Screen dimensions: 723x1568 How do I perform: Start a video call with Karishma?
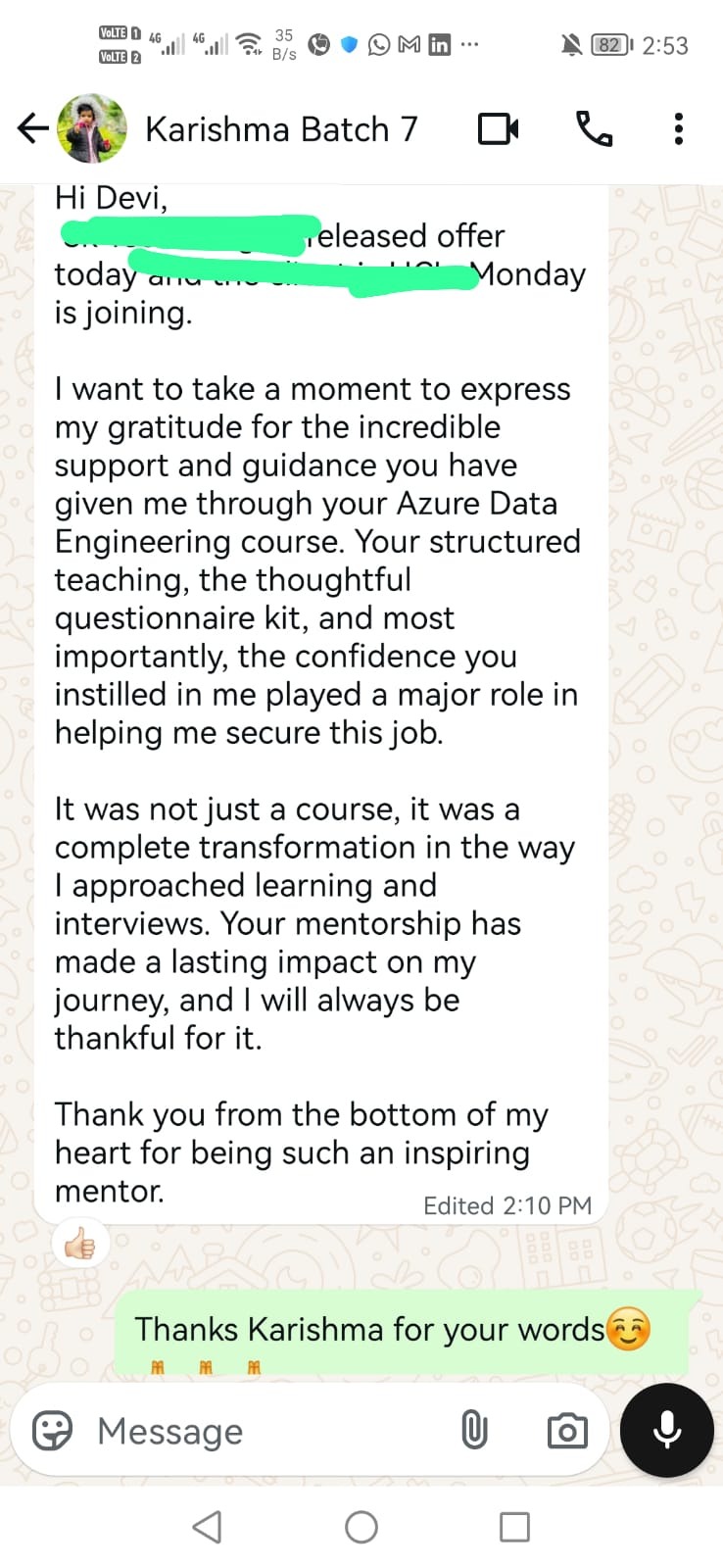click(x=498, y=129)
